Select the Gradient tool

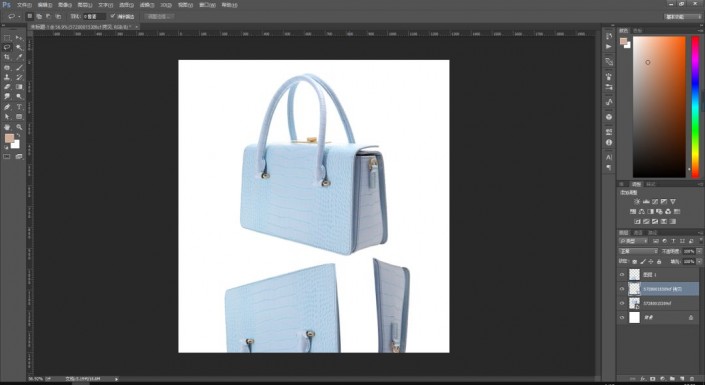click(19, 87)
